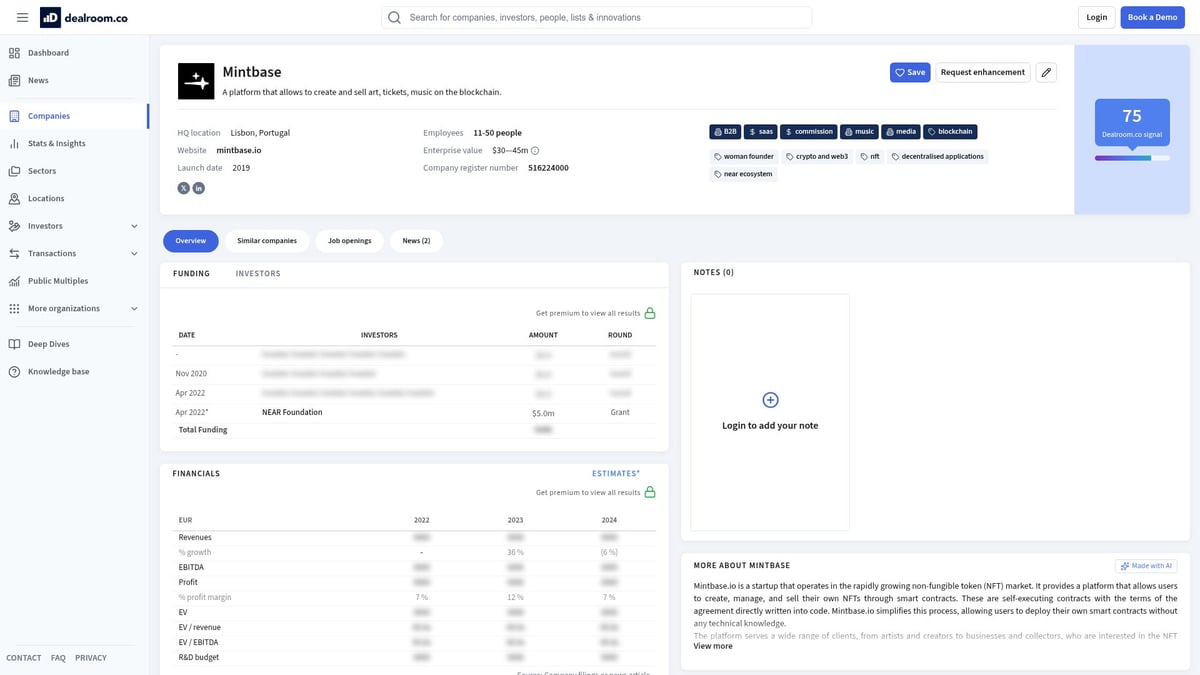This screenshot has width=1200, height=675.
Task: Open the News (2) tab
Action: pos(416,241)
